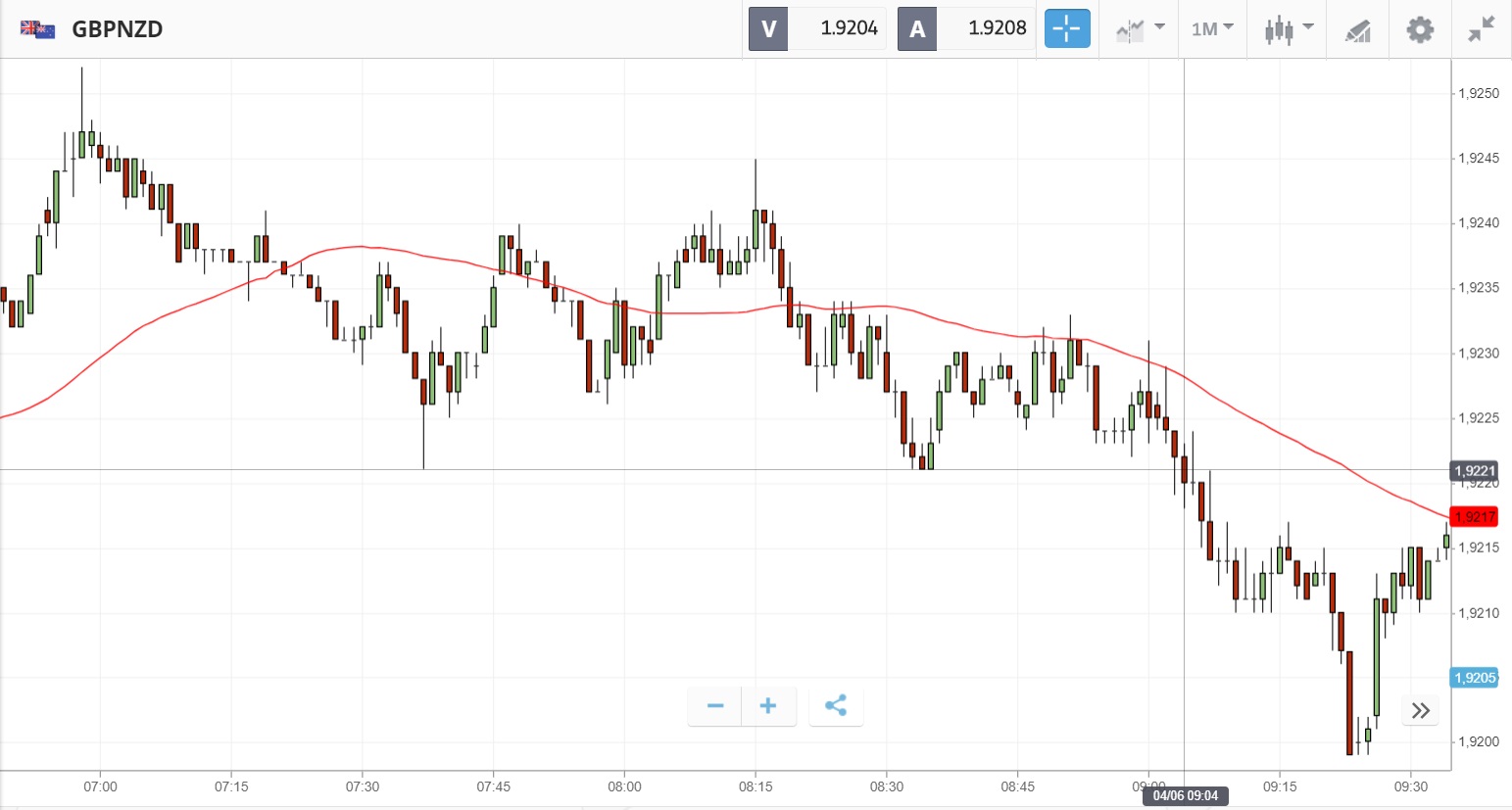1512x810 pixels.
Task: Click the GBPNZD flag icon
Action: 37,29
